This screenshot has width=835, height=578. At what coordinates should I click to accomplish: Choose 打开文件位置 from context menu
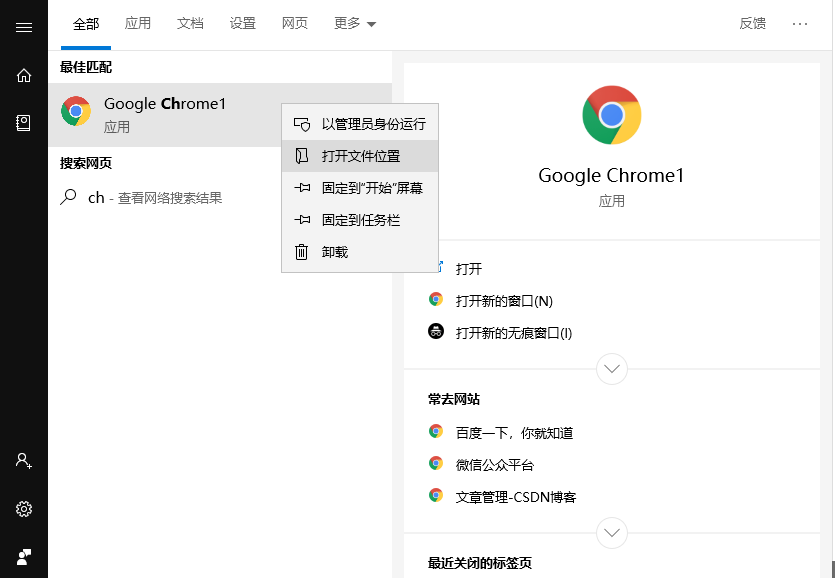360,156
